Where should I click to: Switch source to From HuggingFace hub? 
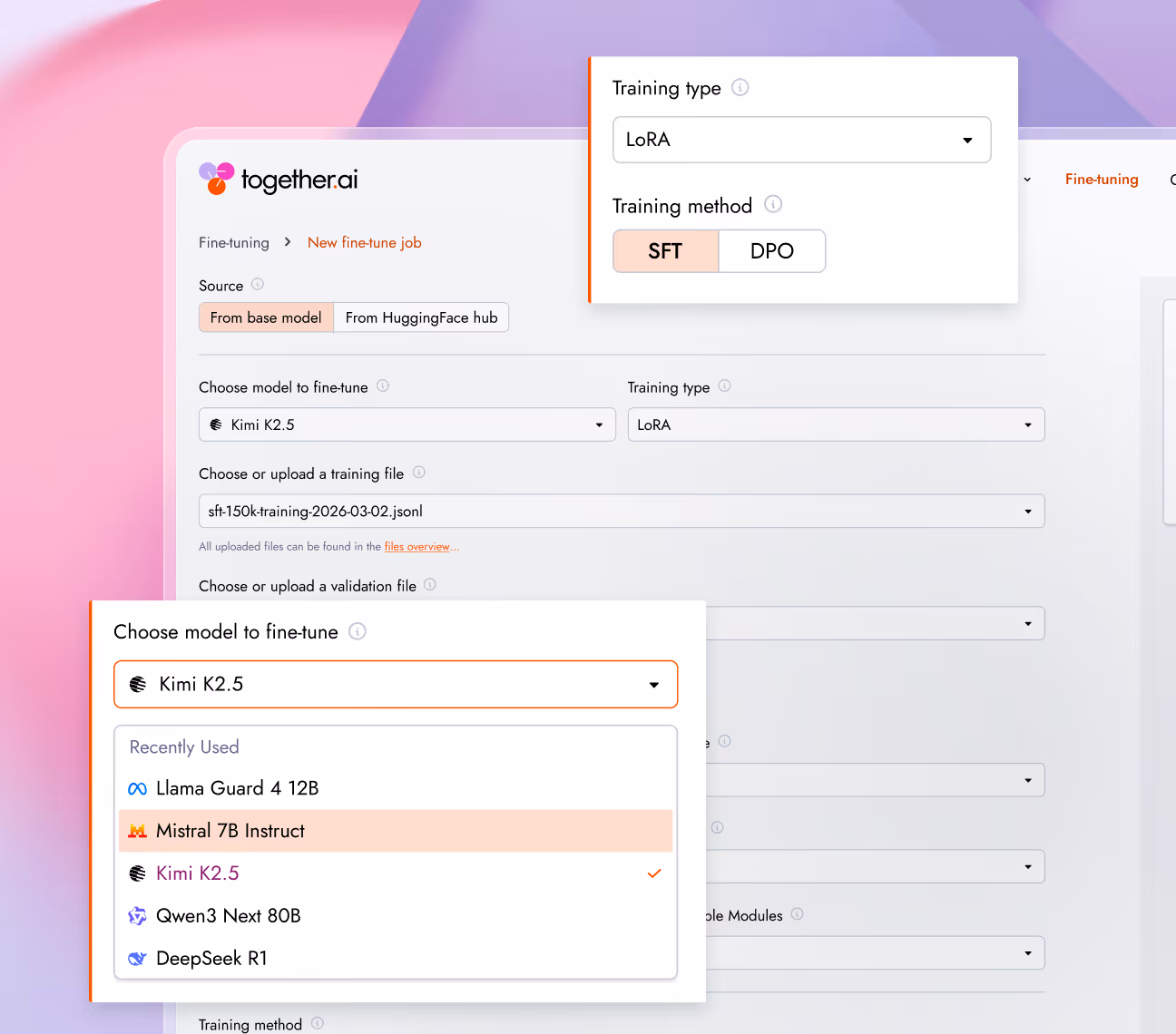421,317
